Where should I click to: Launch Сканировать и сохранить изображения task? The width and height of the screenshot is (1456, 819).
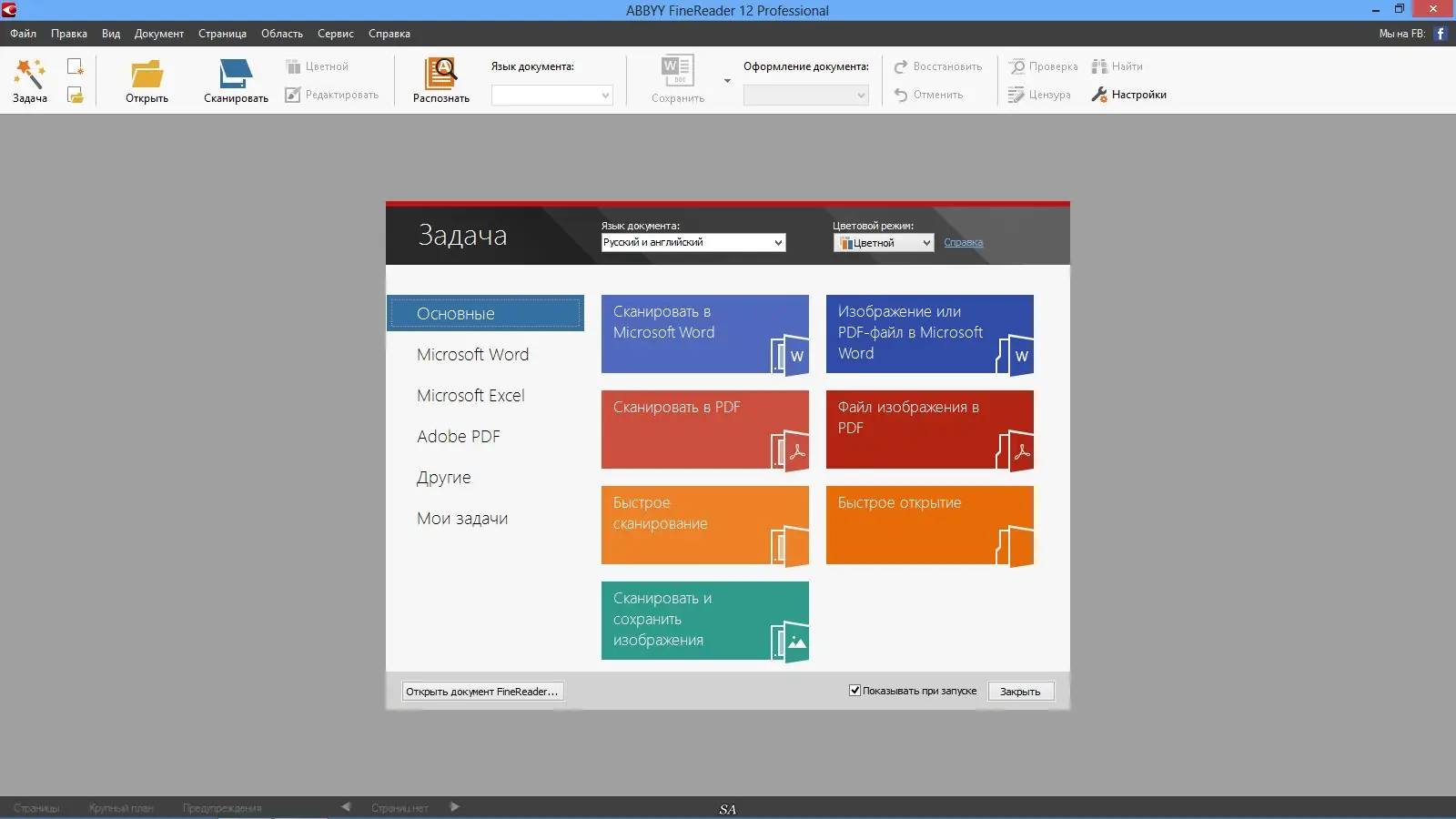point(705,621)
